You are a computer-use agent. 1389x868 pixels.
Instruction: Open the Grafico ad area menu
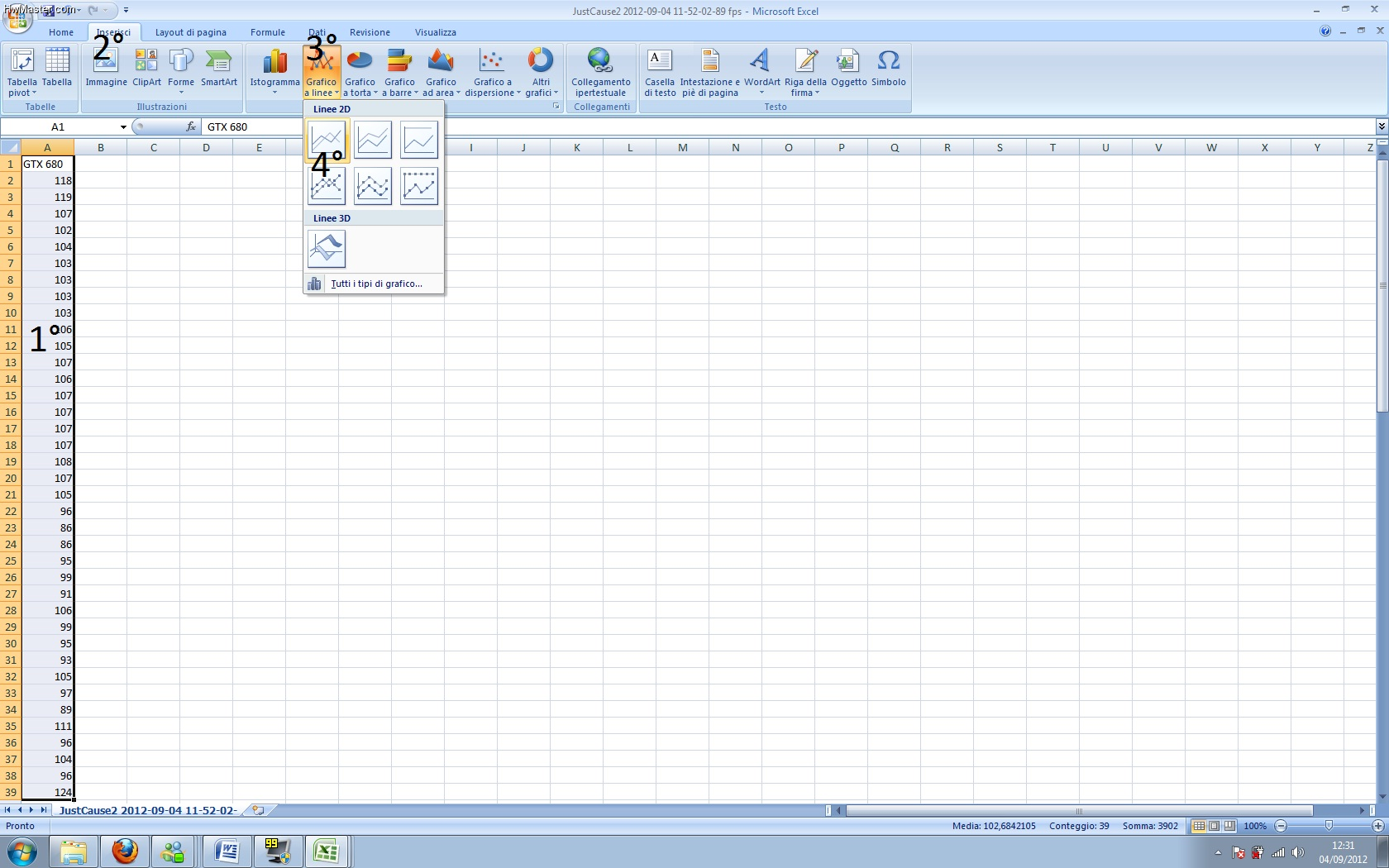click(441, 72)
